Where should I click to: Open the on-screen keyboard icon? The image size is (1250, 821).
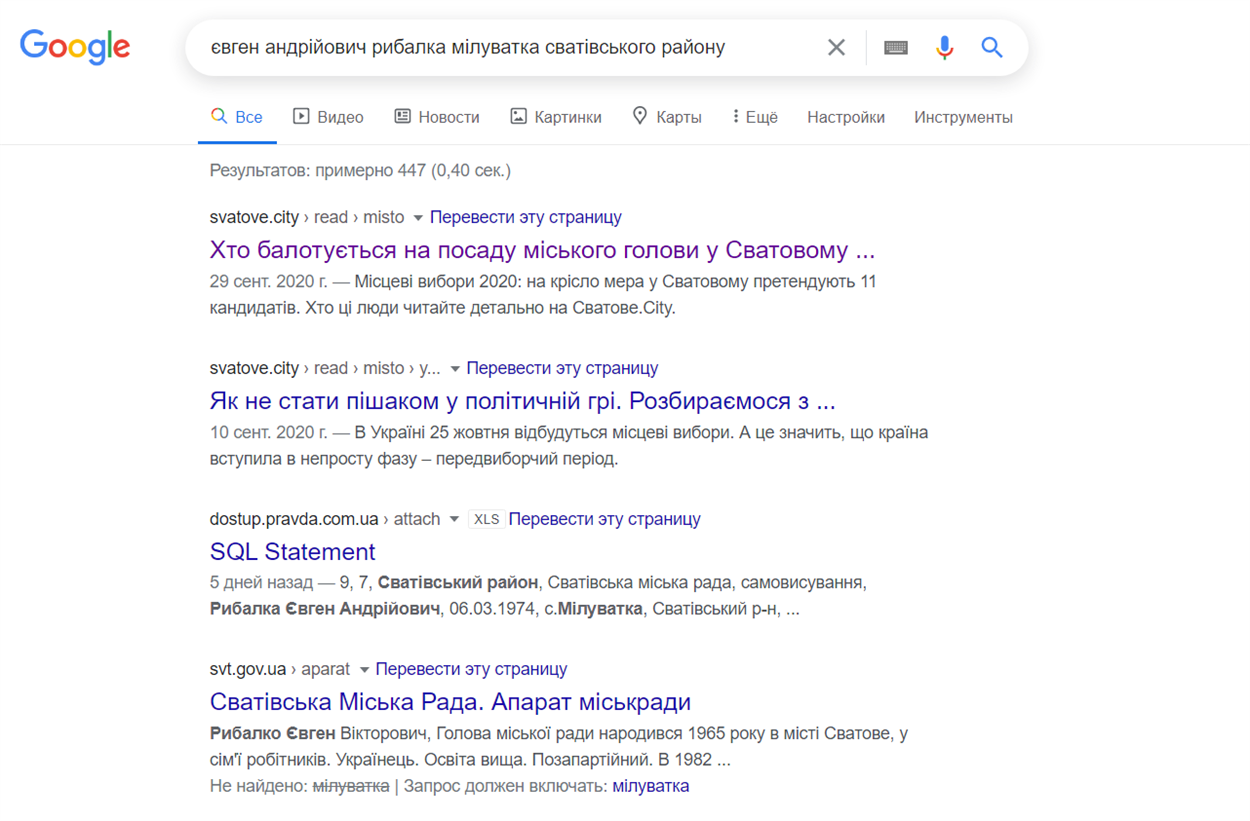tap(896, 47)
